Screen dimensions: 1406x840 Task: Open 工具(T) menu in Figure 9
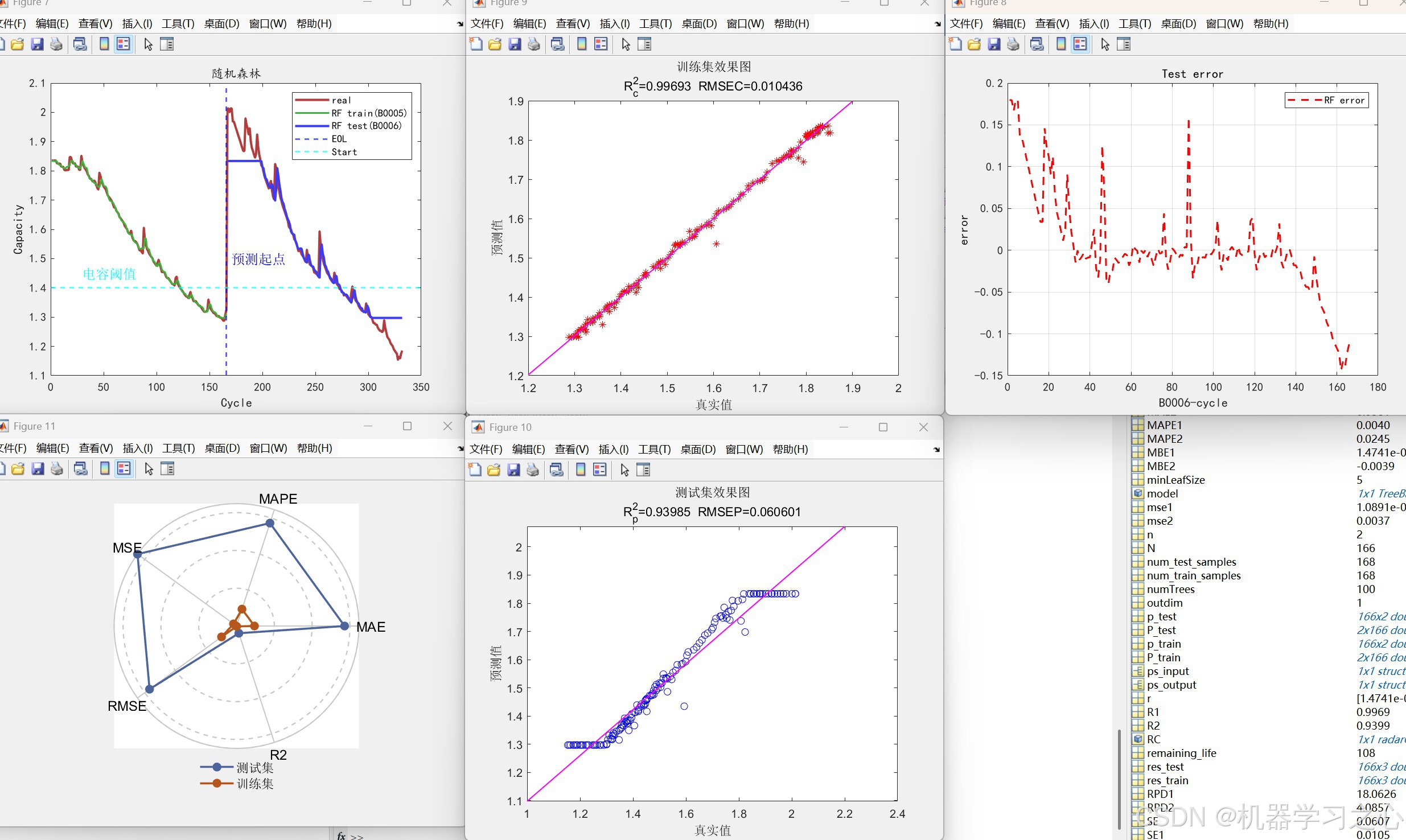tap(655, 24)
